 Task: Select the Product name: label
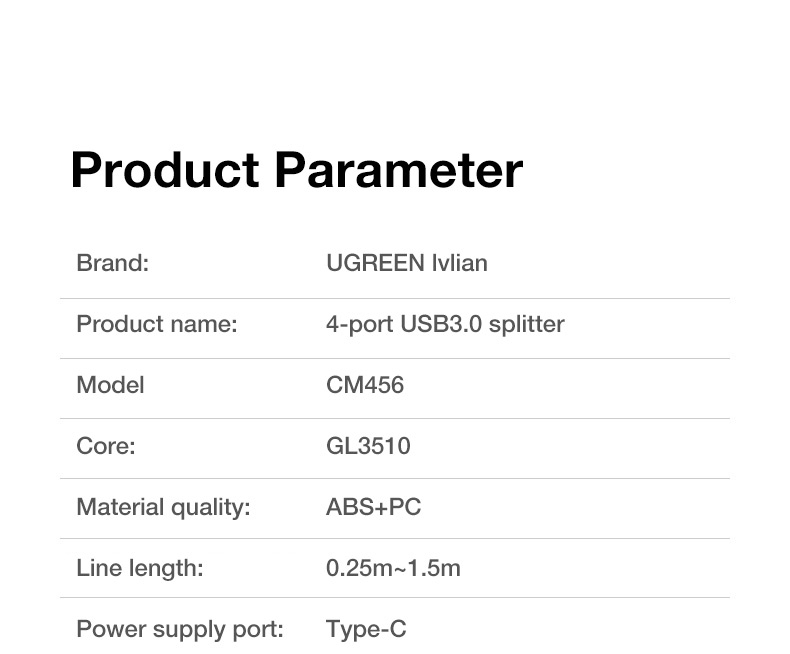click(x=156, y=324)
